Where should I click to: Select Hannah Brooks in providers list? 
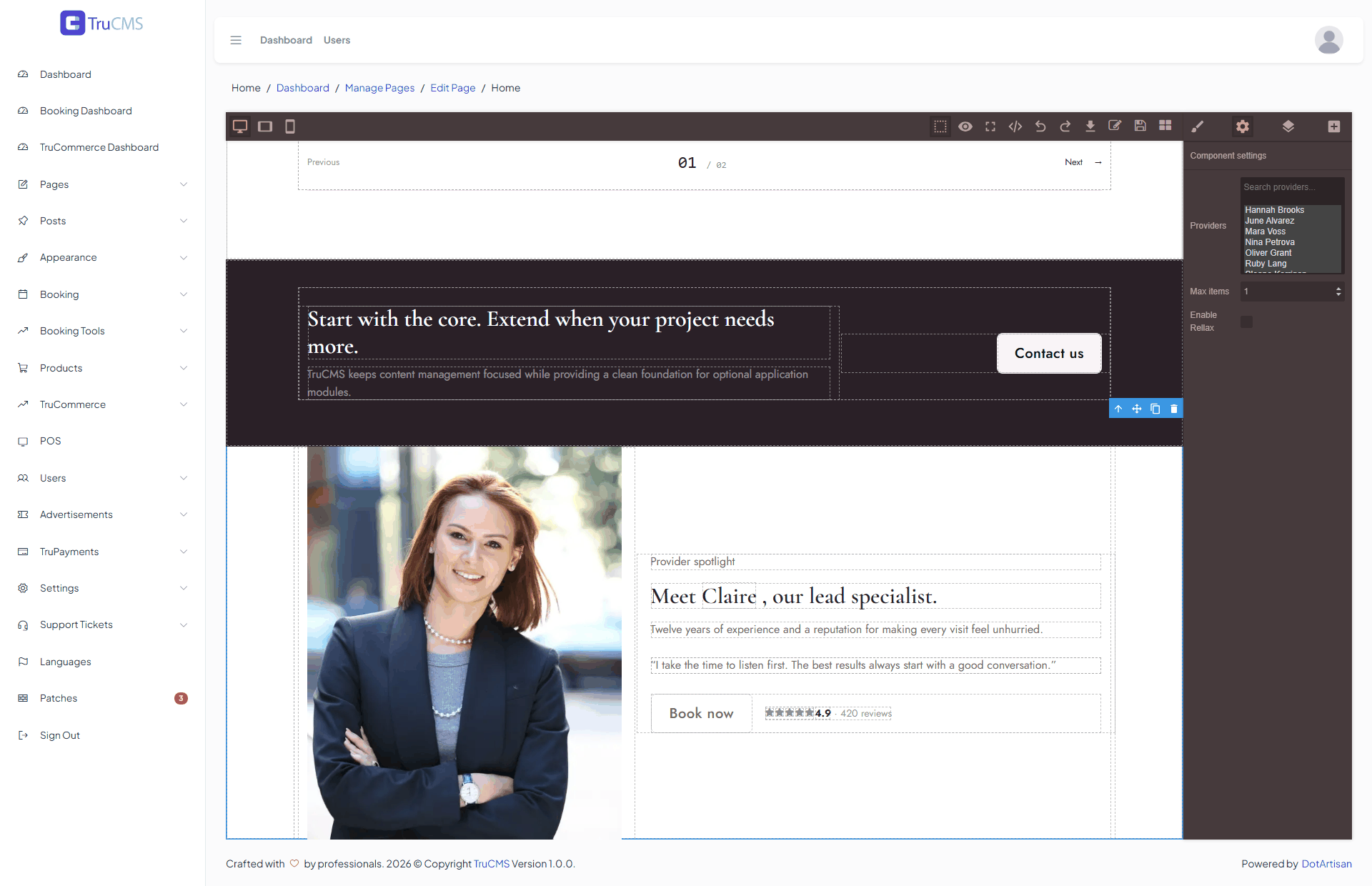coord(1292,210)
